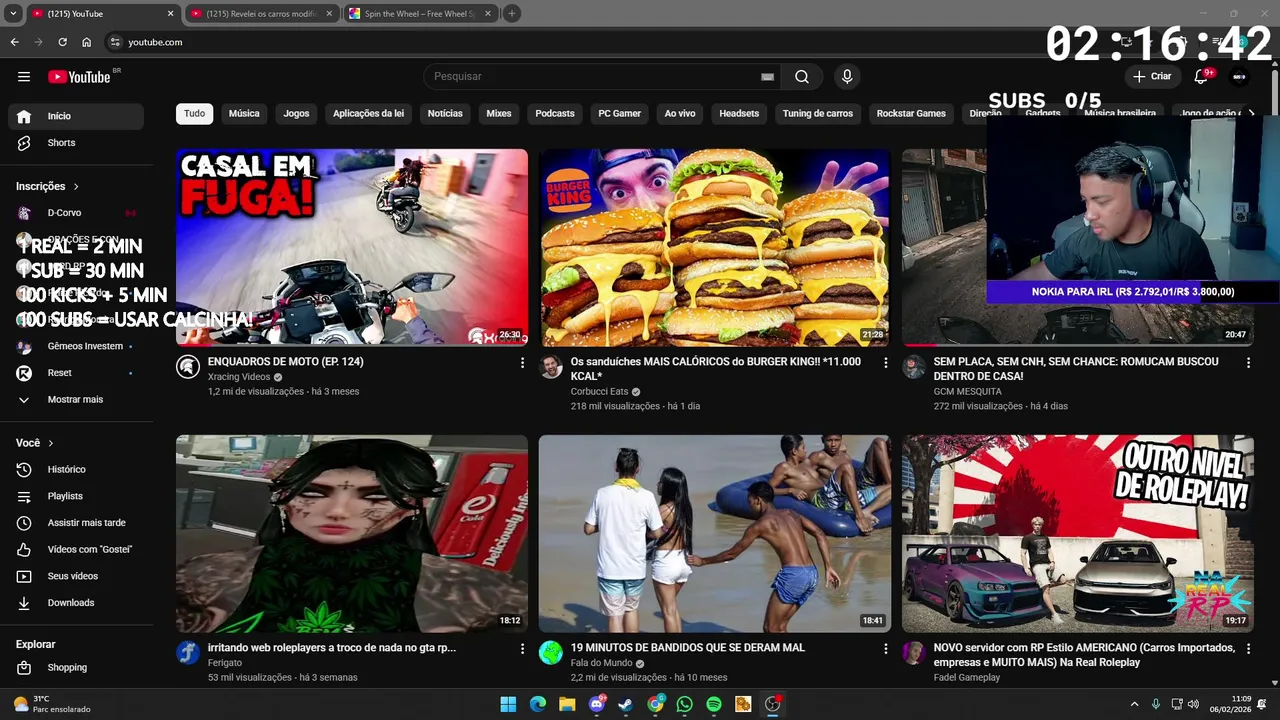Open Discord from the taskbar

pos(597,704)
